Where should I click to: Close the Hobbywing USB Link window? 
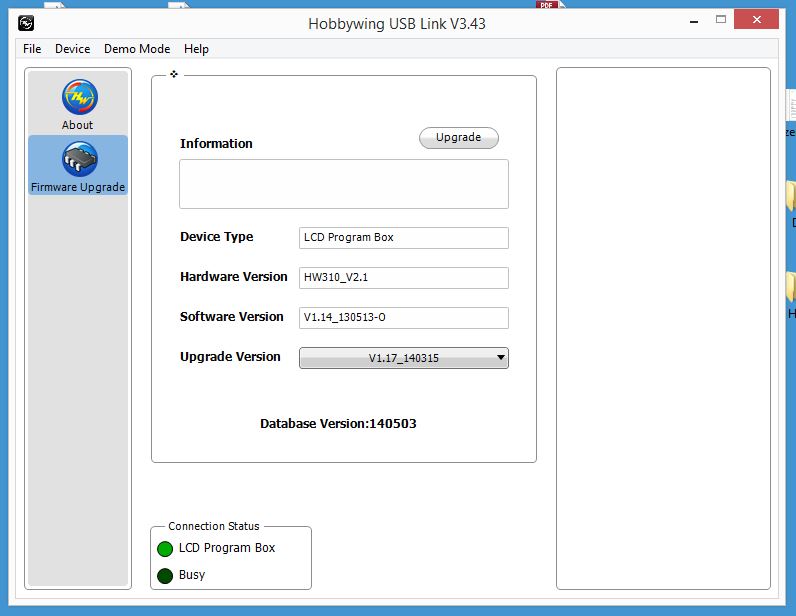tap(756, 19)
